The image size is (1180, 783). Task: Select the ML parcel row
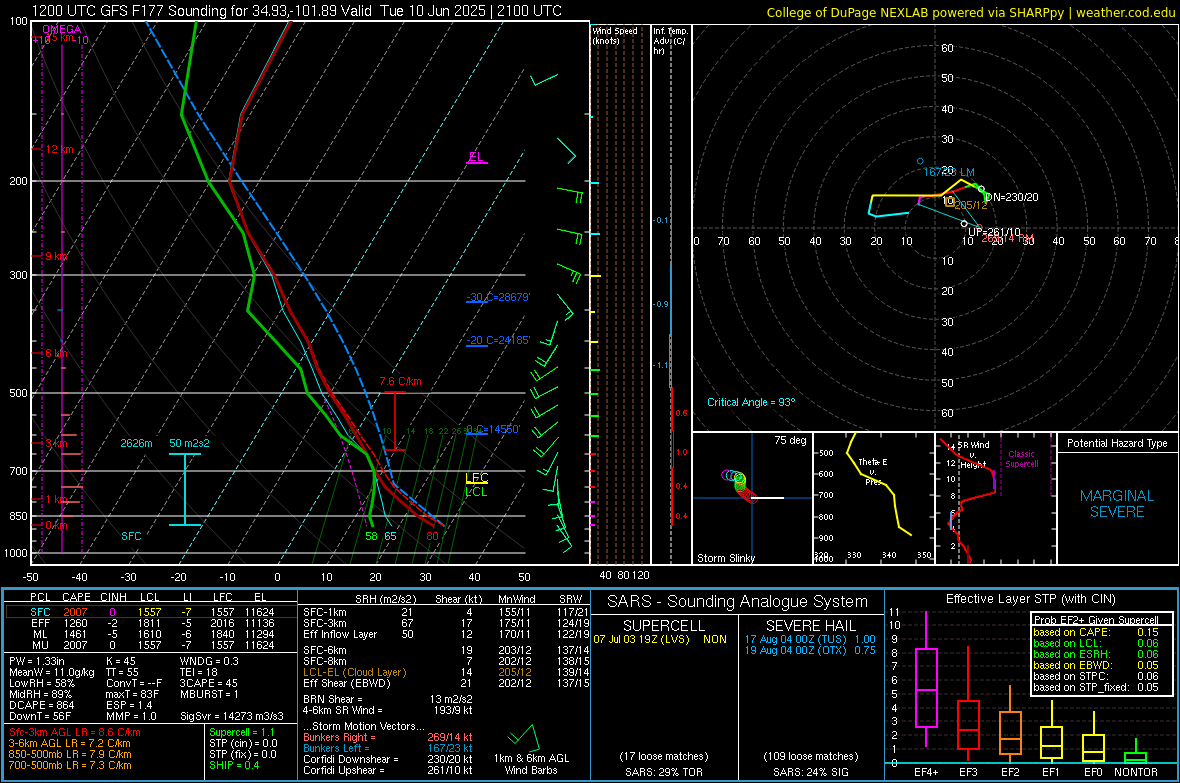[x=151, y=634]
